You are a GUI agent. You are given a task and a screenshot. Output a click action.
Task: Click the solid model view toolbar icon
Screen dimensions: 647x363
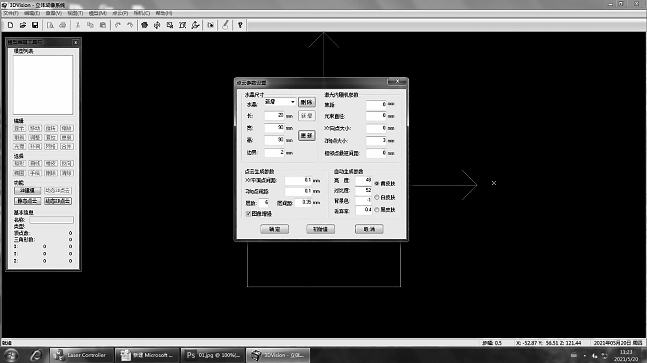click(x=144, y=25)
